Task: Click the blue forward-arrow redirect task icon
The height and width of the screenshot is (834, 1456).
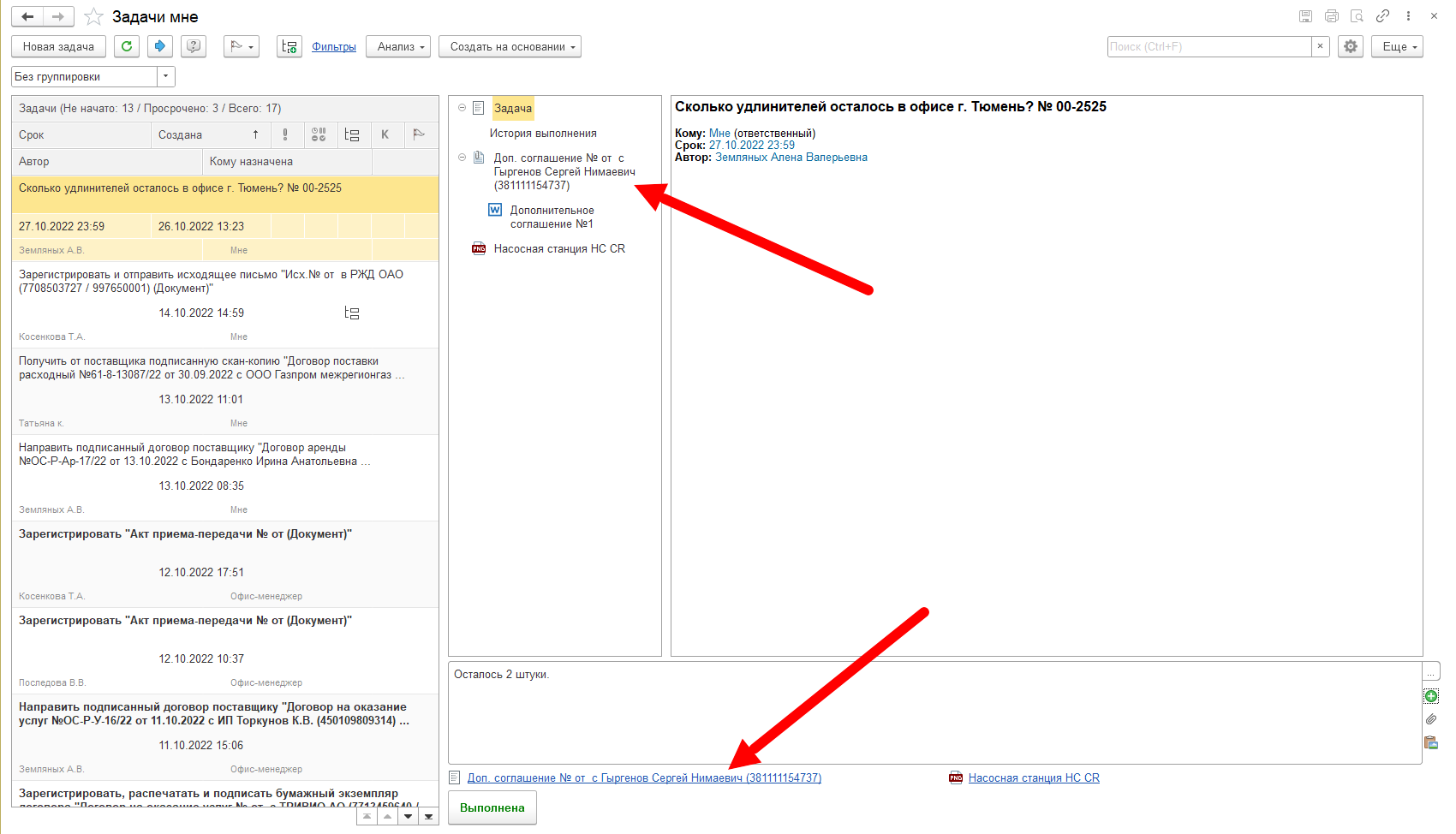Action: [x=160, y=46]
